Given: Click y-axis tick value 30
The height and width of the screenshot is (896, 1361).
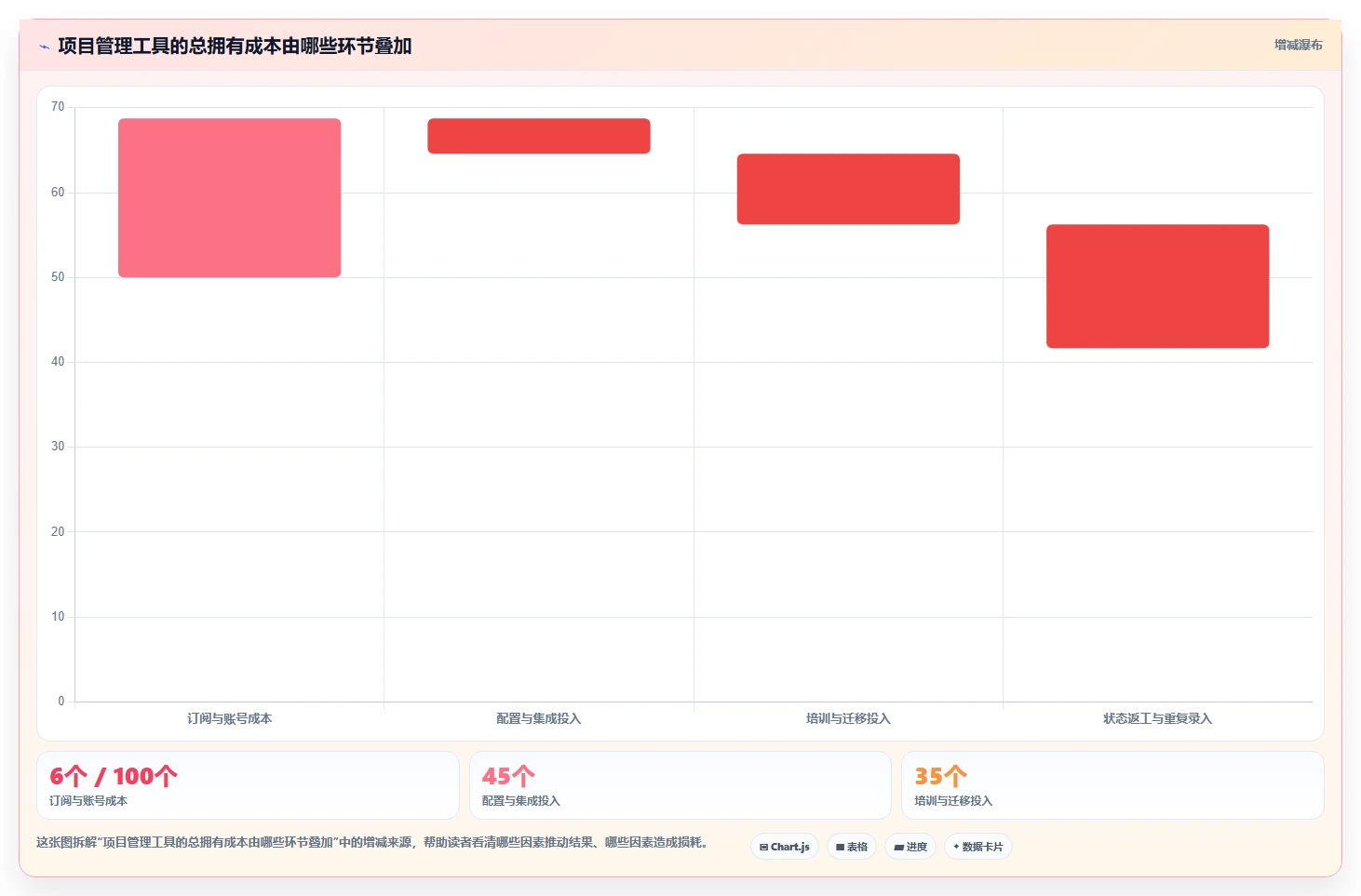Looking at the screenshot, I should pyautogui.click(x=58, y=447).
